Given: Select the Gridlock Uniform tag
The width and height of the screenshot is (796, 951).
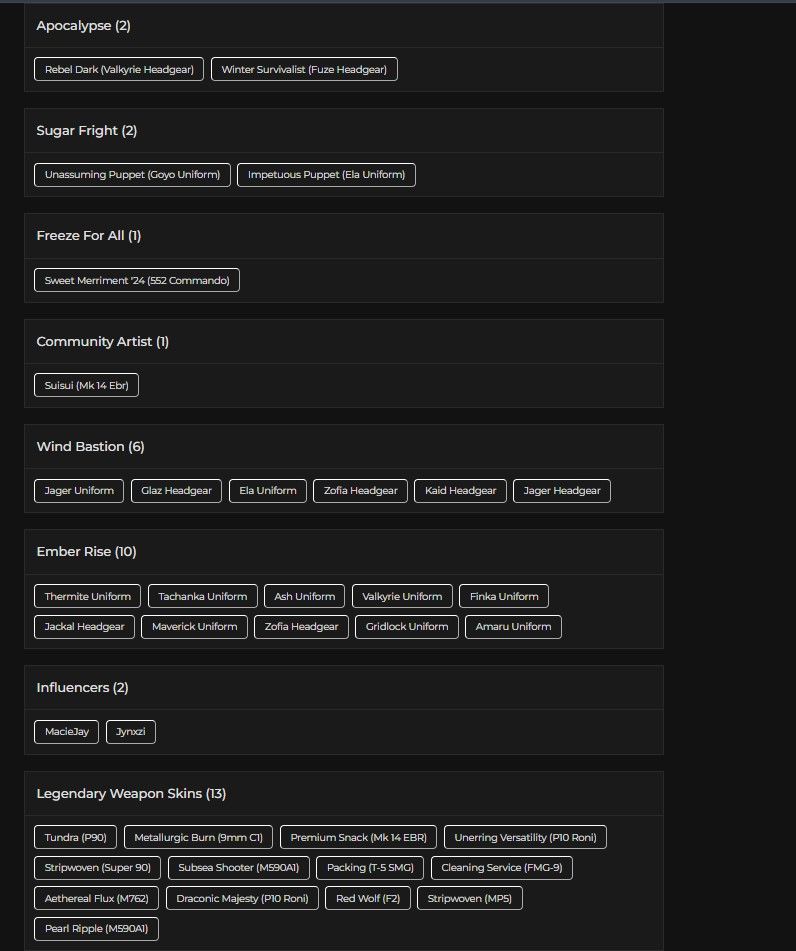Looking at the screenshot, I should [x=406, y=627].
